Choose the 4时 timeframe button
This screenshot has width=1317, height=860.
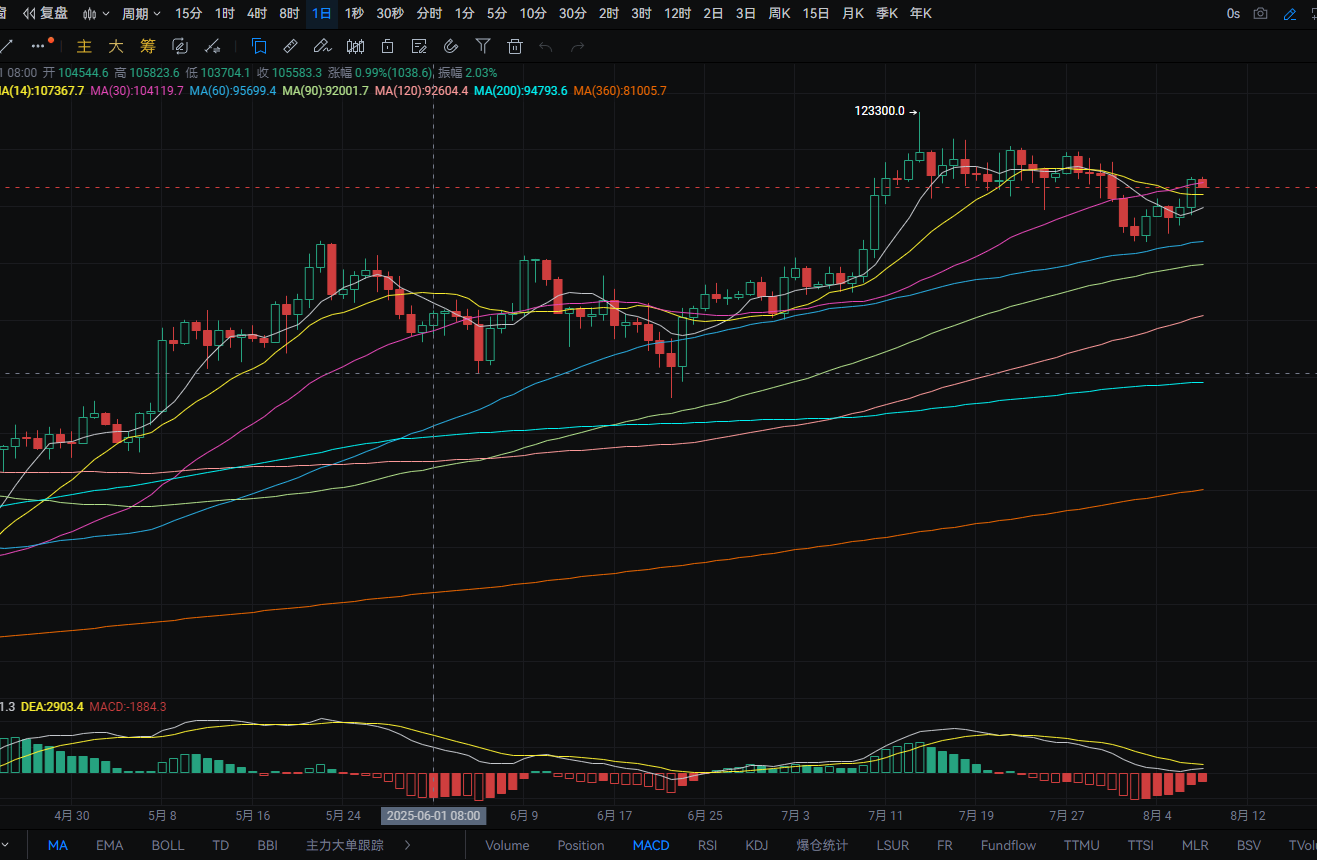[257, 14]
